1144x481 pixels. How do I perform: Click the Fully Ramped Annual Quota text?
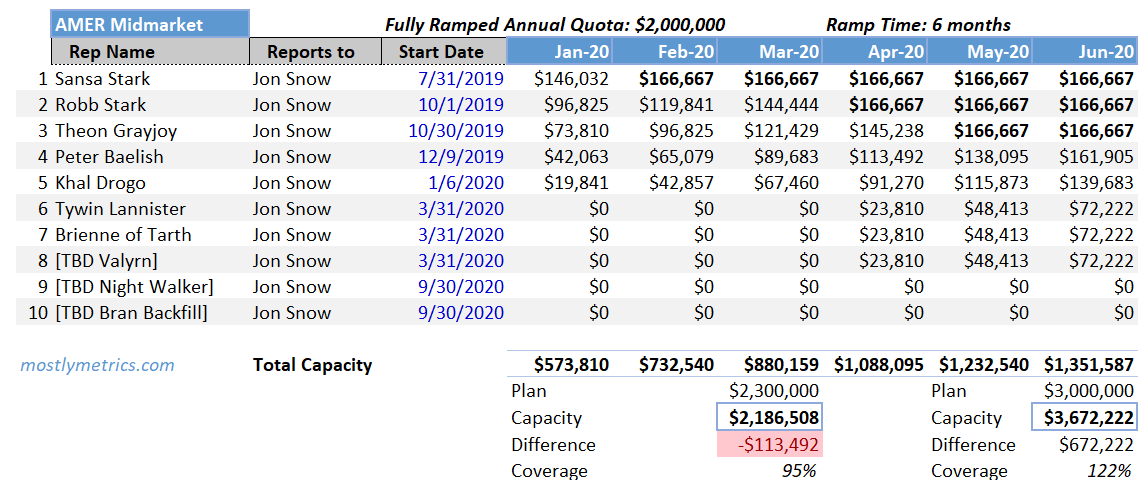pyautogui.click(x=555, y=25)
